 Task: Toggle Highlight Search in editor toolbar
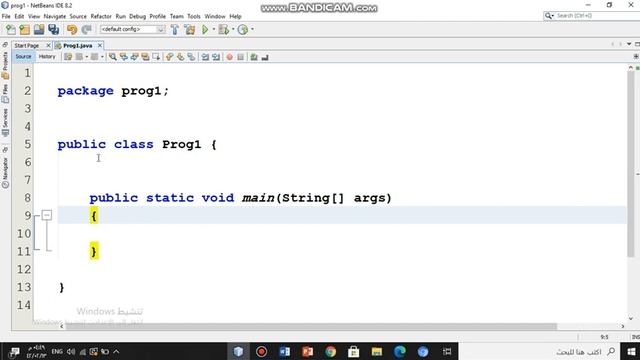pyautogui.click(x=145, y=57)
